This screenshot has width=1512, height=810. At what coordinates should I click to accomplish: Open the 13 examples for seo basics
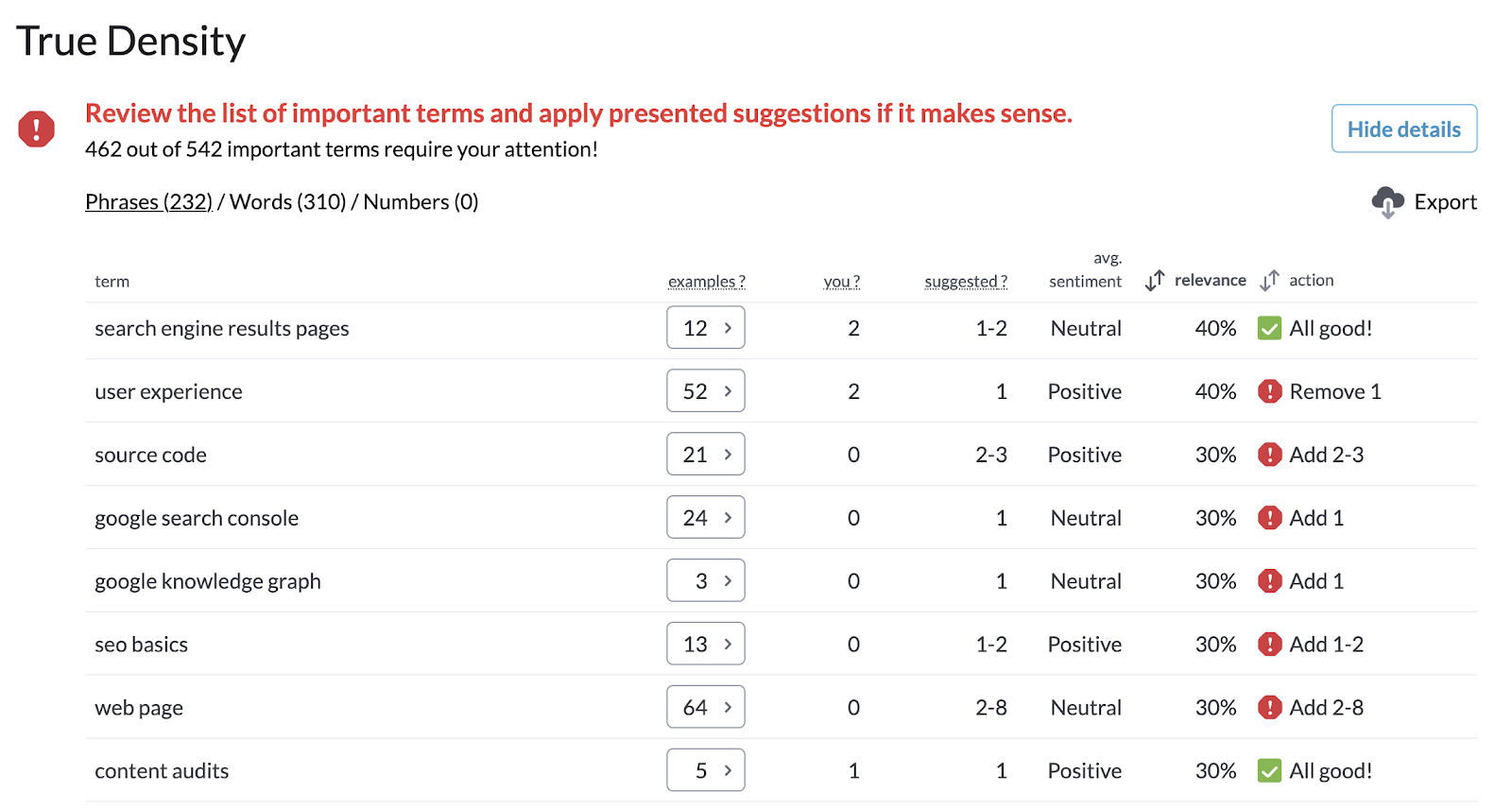point(706,644)
